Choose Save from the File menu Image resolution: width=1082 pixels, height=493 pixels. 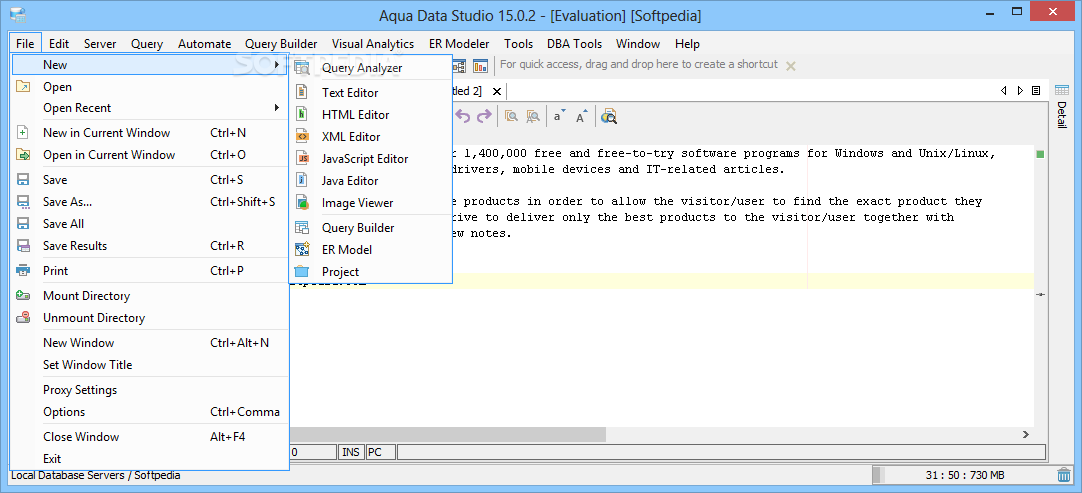click(149, 180)
